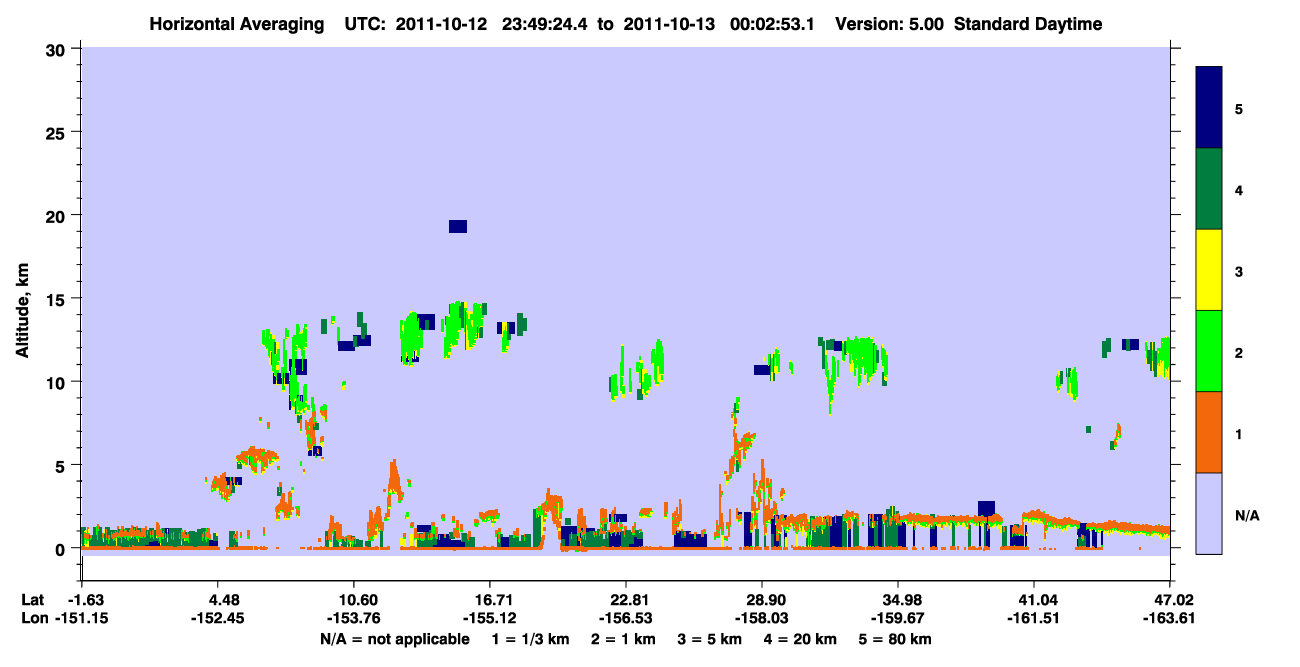Click the 'N/A = not applicable' legend text
The width and height of the screenshot is (1300, 667).
(x=395, y=639)
